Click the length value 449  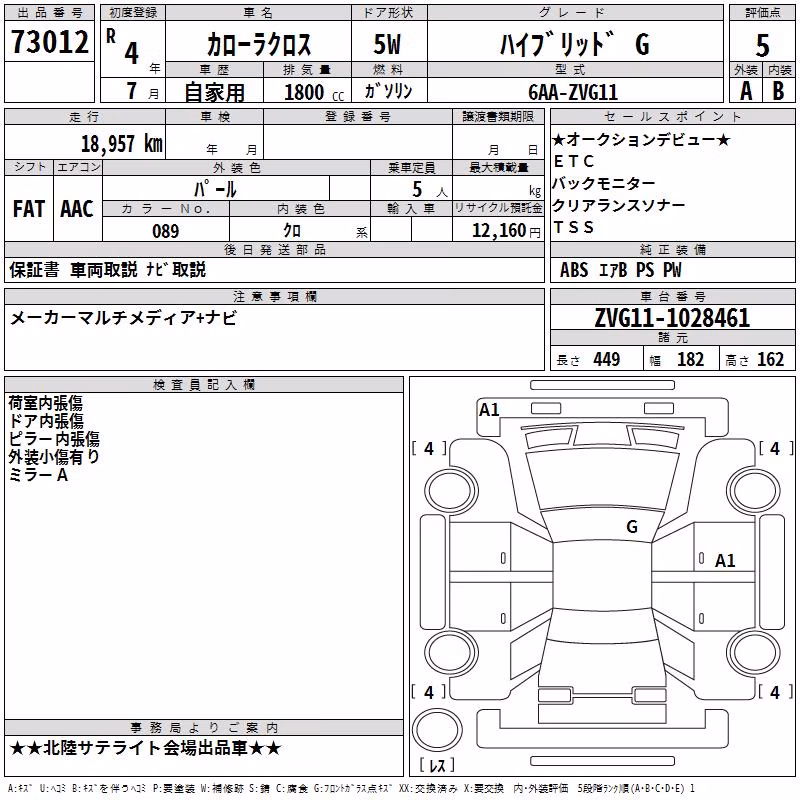point(607,360)
